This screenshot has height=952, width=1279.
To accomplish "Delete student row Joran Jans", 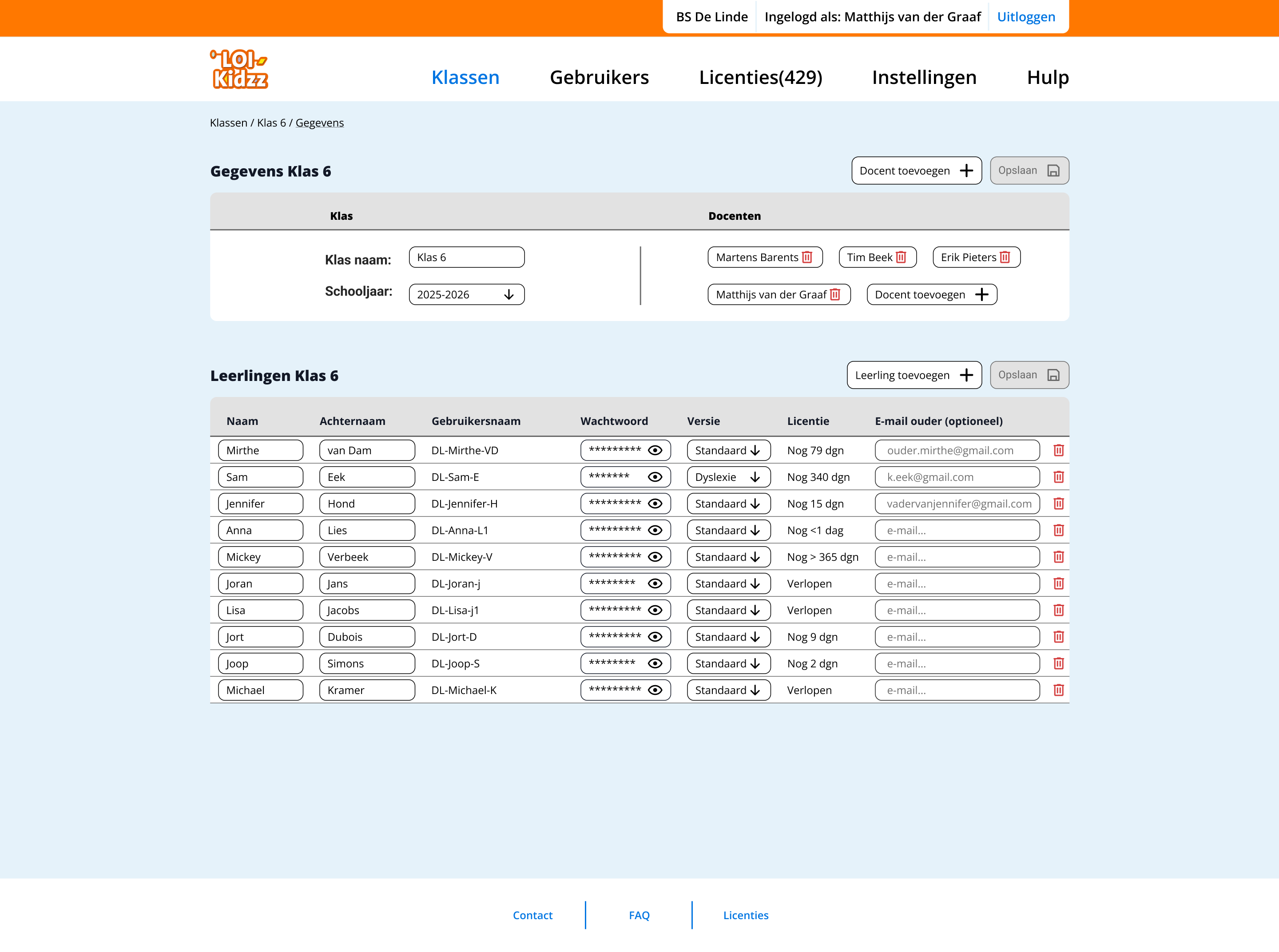I will click(1058, 583).
